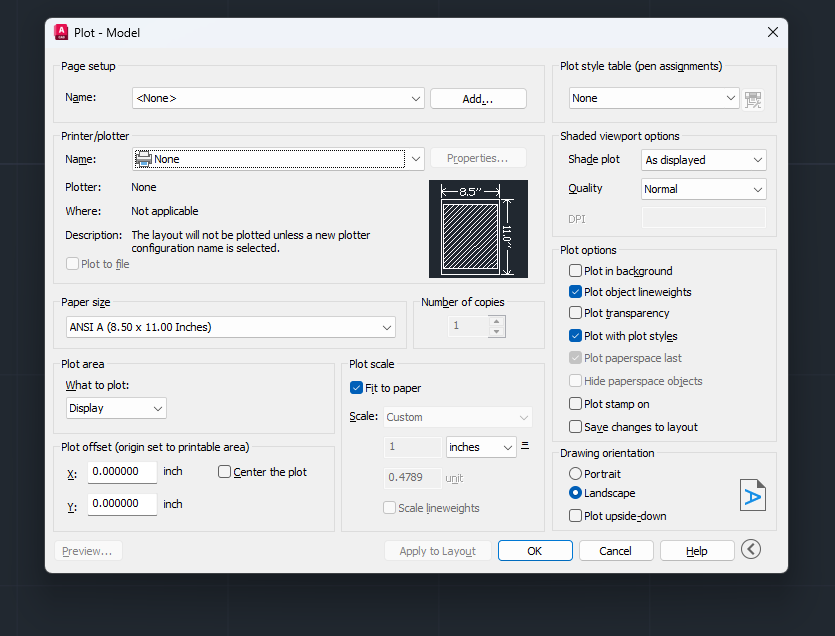Click the scale value field showing 1
This screenshot has height=636, width=835.
(413, 447)
